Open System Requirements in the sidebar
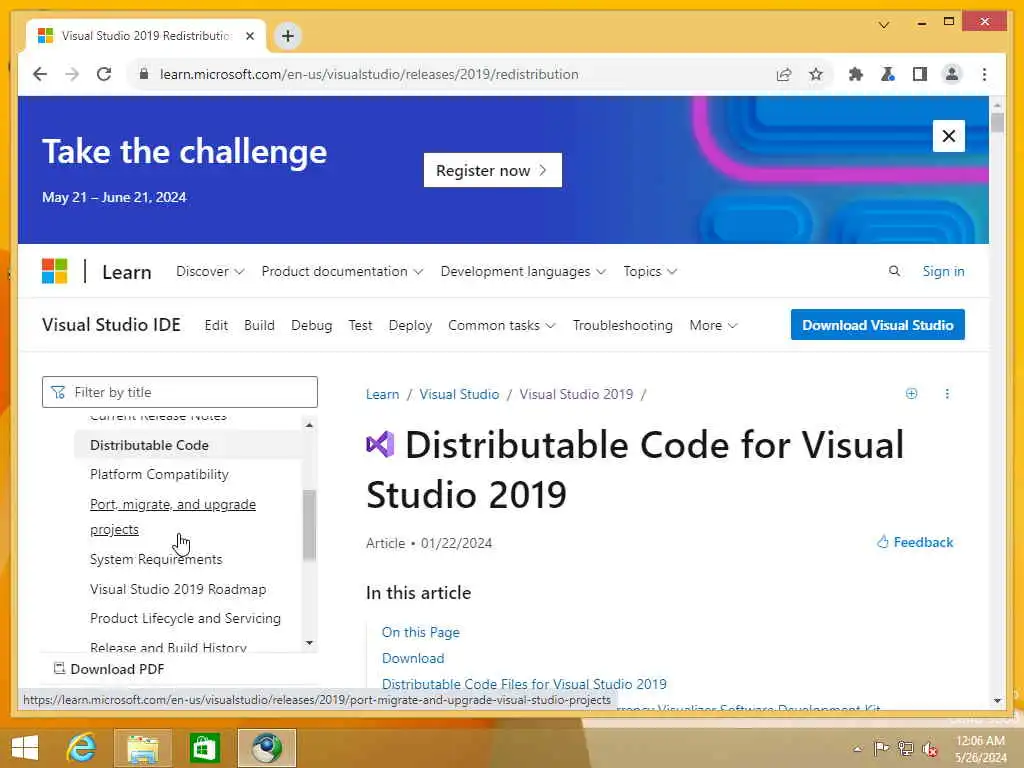The width and height of the screenshot is (1024, 768). [156, 559]
